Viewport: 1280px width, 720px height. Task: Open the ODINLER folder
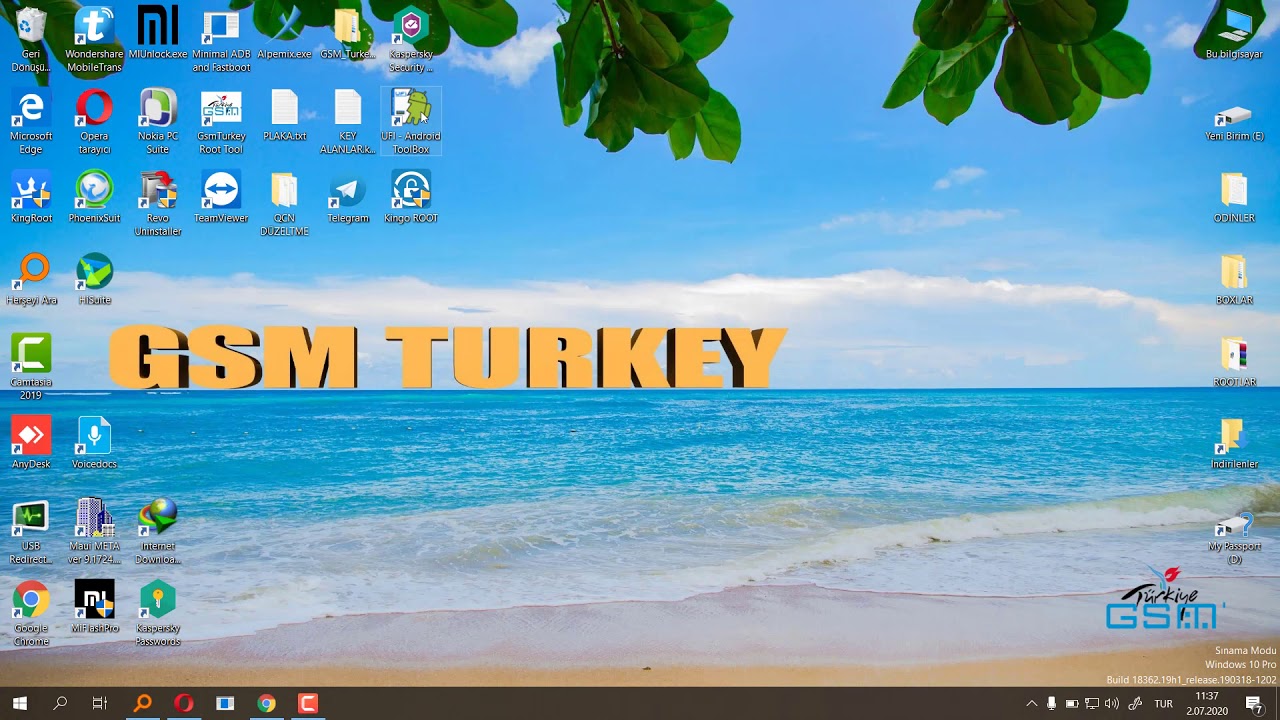click(1234, 198)
